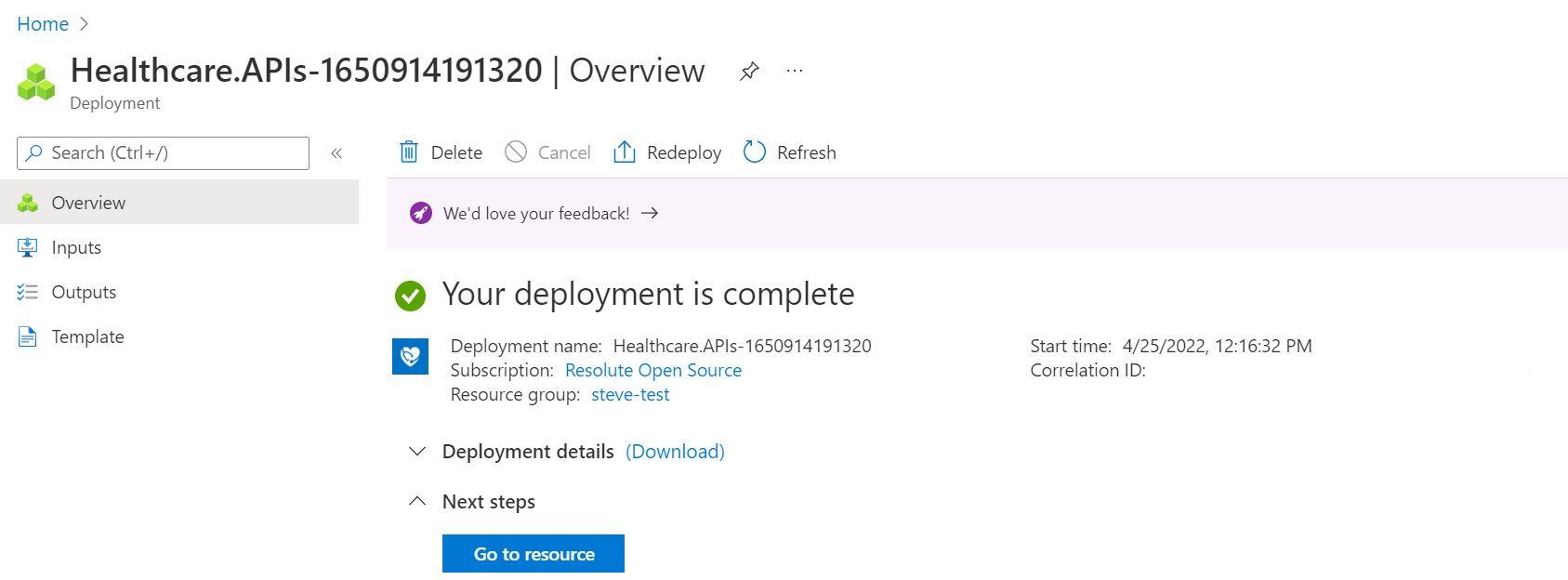This screenshot has width=1568, height=580.
Task: Click the pin to dashboard icon
Action: [749, 72]
